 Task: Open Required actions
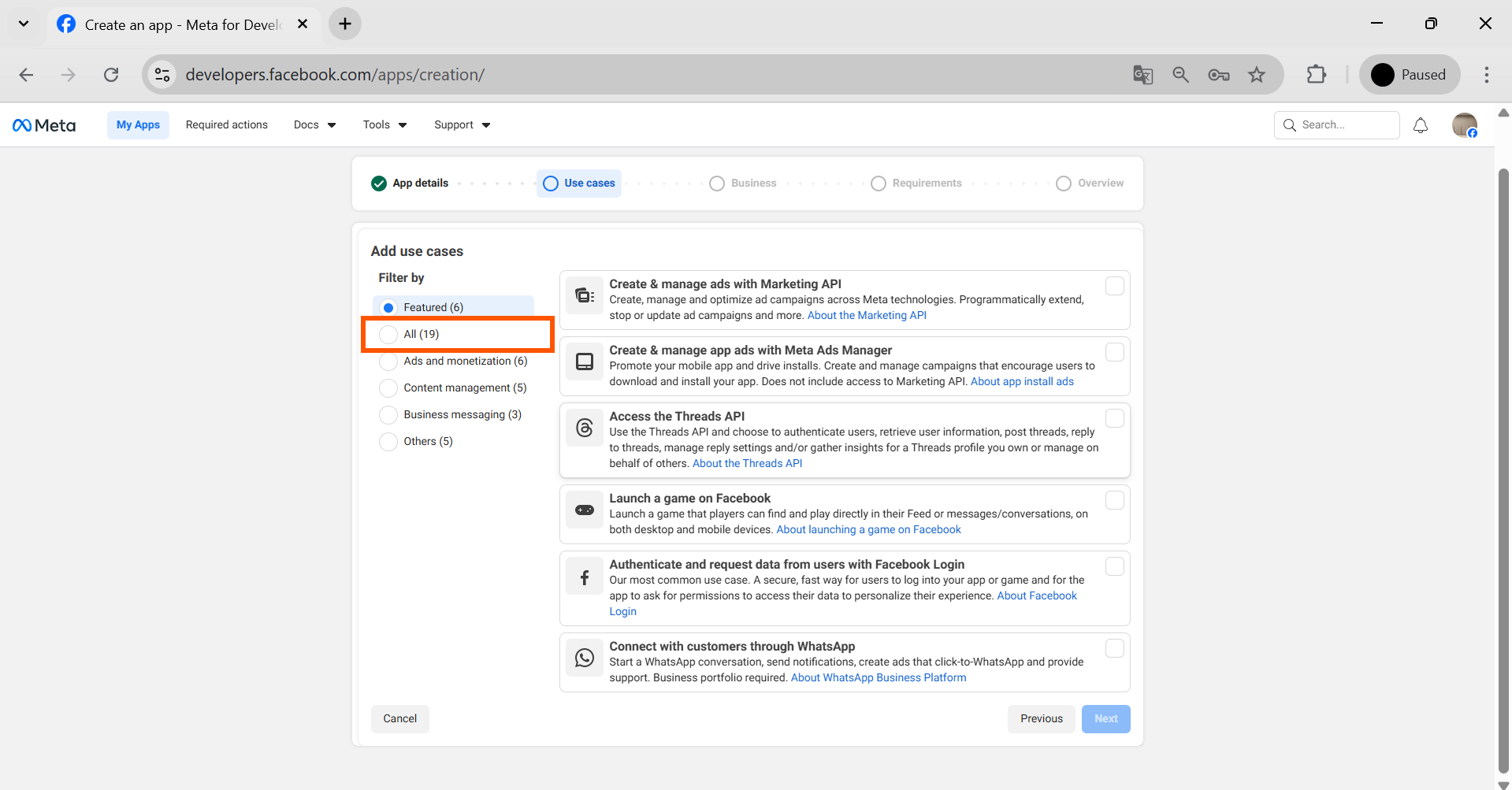pos(227,125)
